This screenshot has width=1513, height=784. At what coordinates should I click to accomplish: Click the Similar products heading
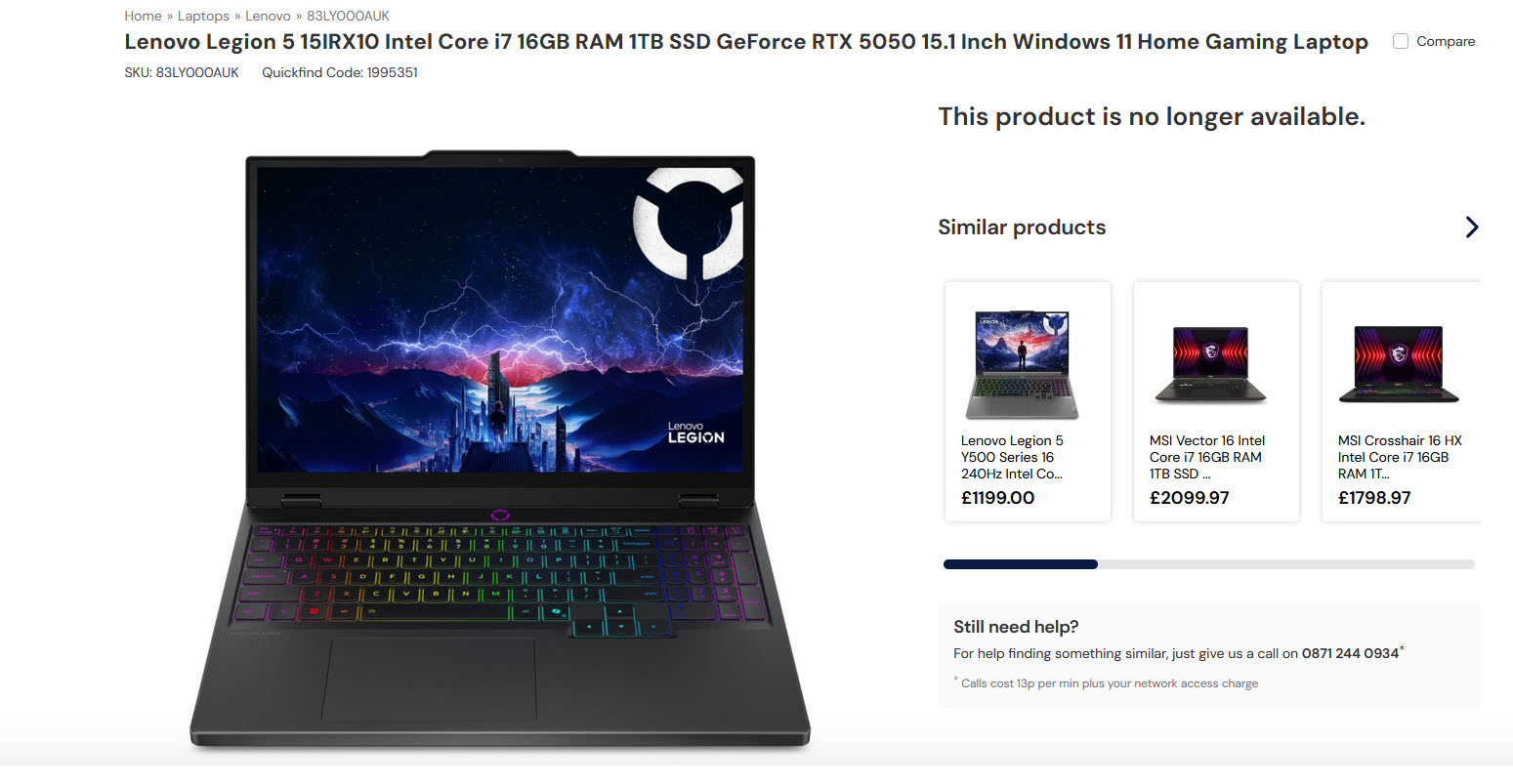click(x=1022, y=227)
